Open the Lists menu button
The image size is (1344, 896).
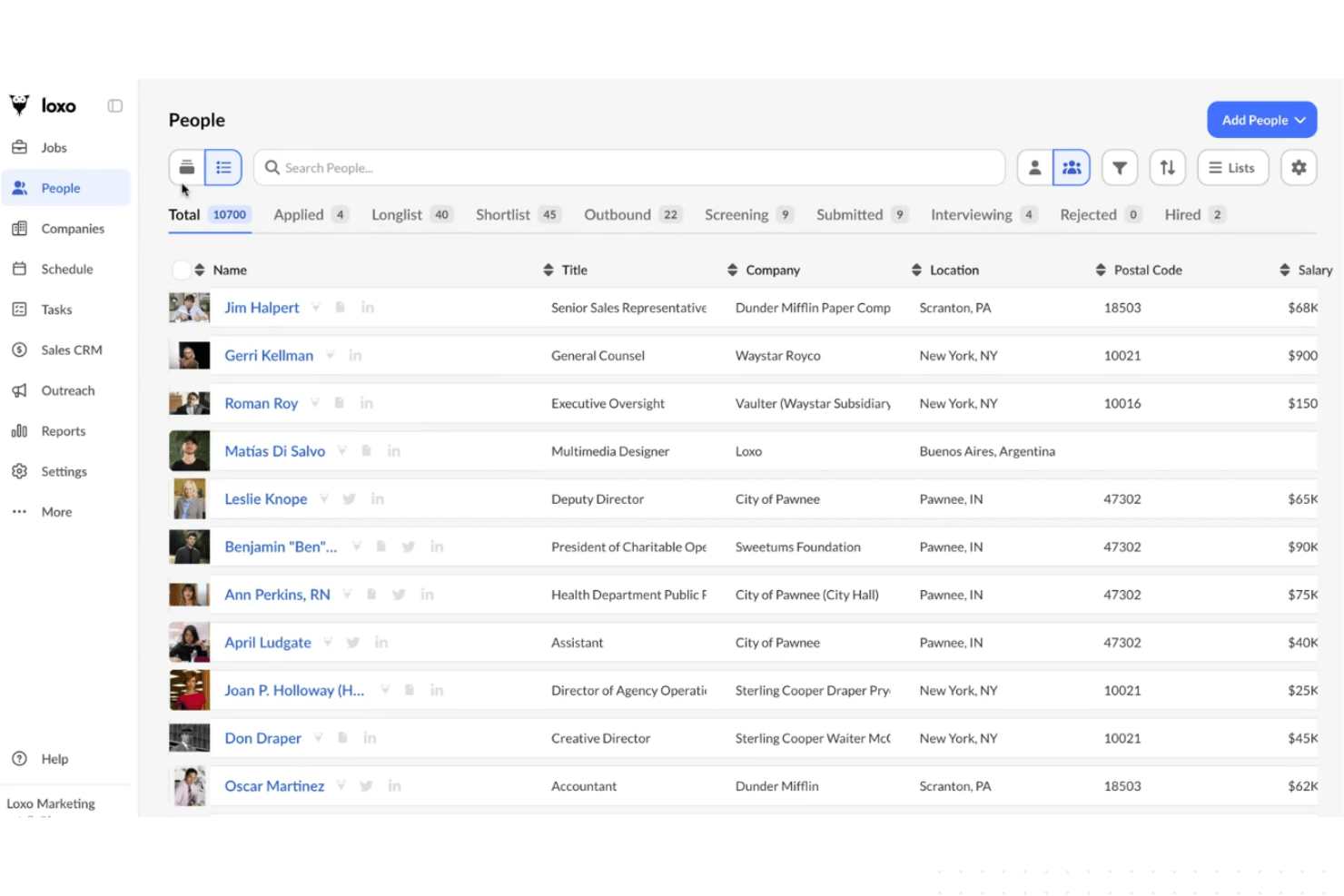1233,168
